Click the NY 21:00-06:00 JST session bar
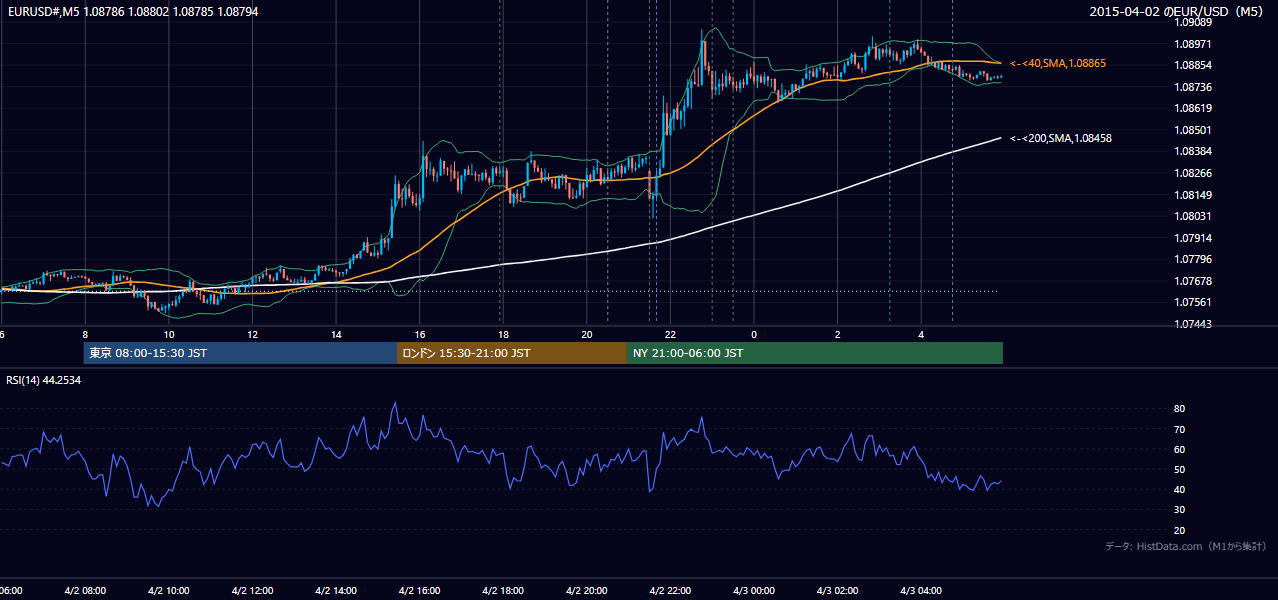 pyautogui.click(x=815, y=353)
